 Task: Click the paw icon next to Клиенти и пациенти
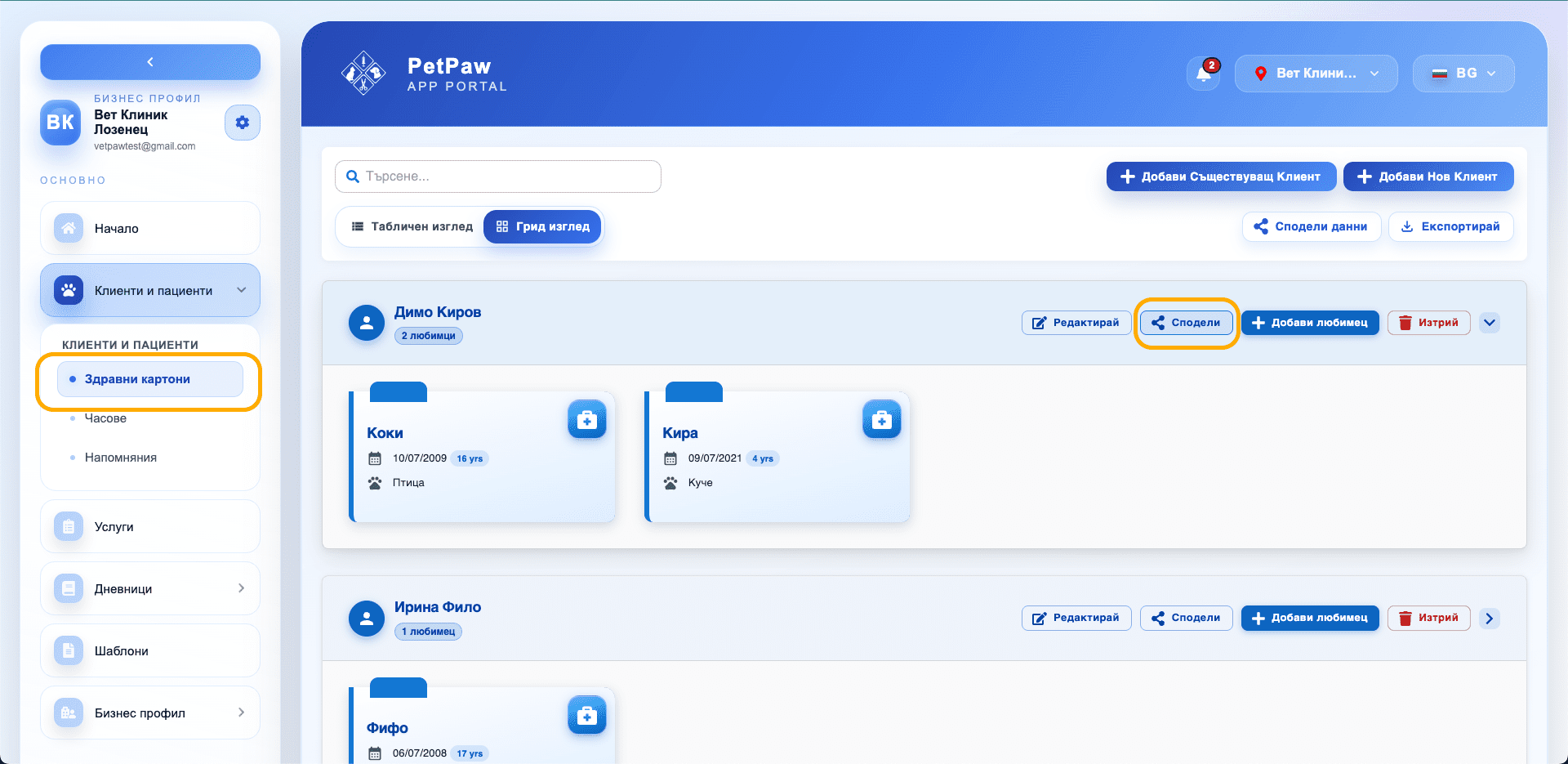click(x=69, y=290)
